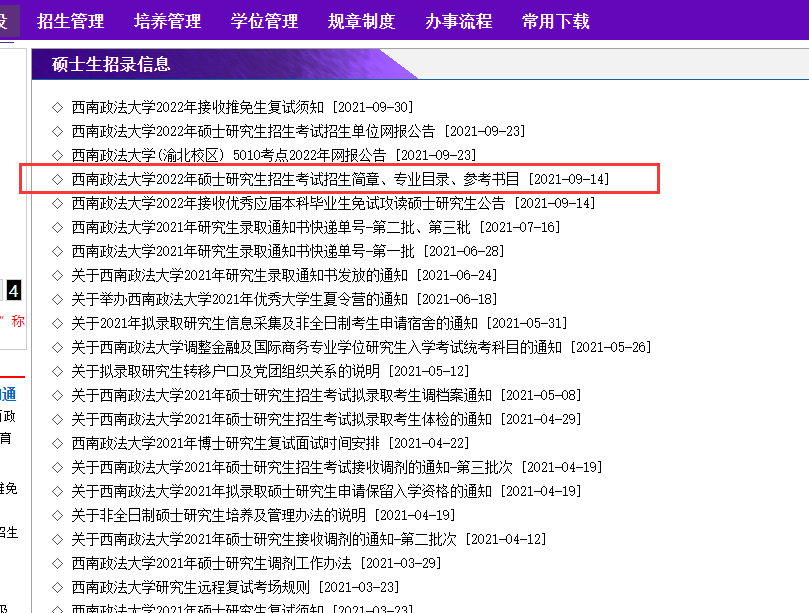Open 调整金融及国际商务统考科目的通知
This screenshot has height=613, width=809.
[x=316, y=347]
